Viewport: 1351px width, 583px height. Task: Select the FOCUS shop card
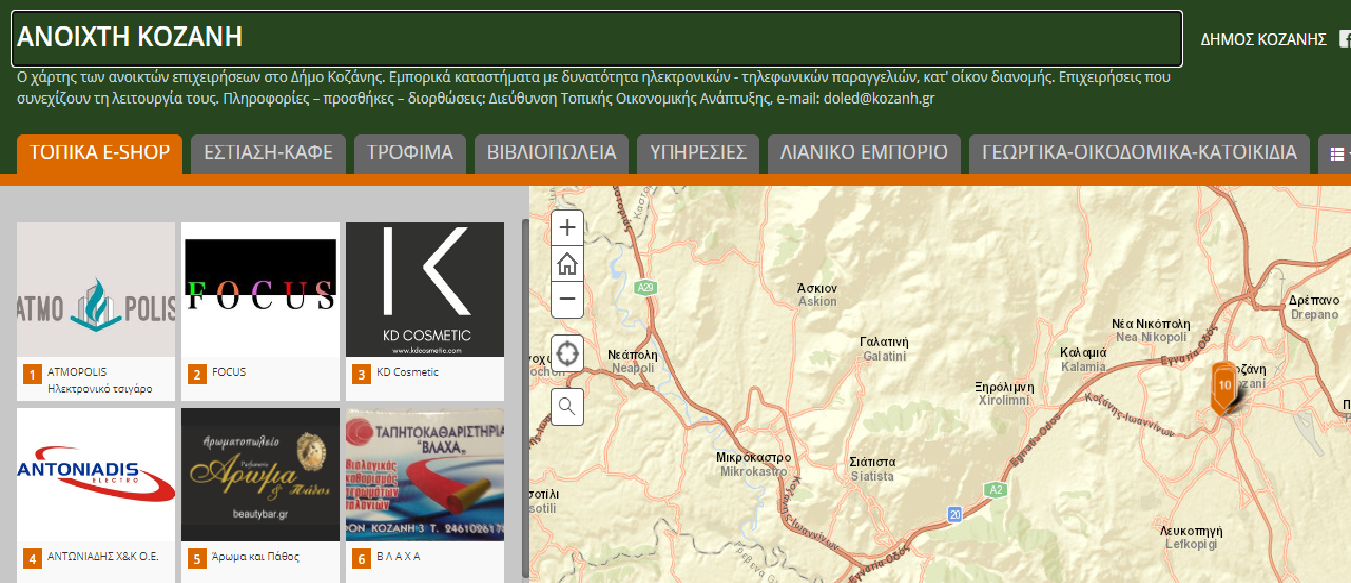click(260, 290)
